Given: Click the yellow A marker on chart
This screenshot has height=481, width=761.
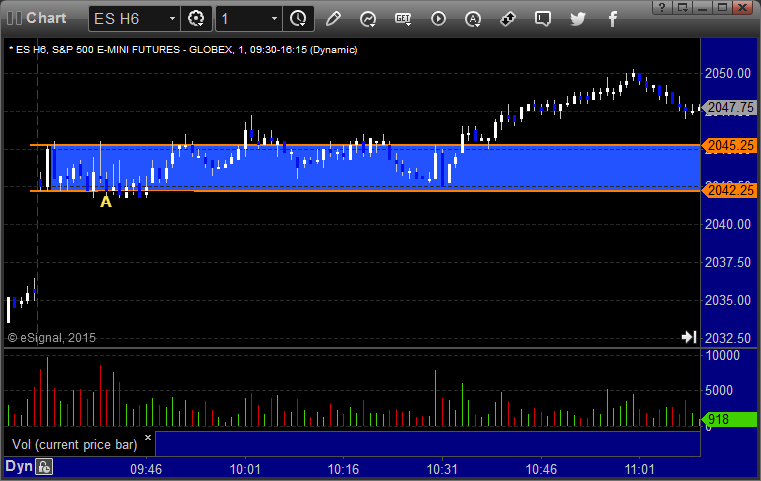Looking at the screenshot, I should coord(106,201).
